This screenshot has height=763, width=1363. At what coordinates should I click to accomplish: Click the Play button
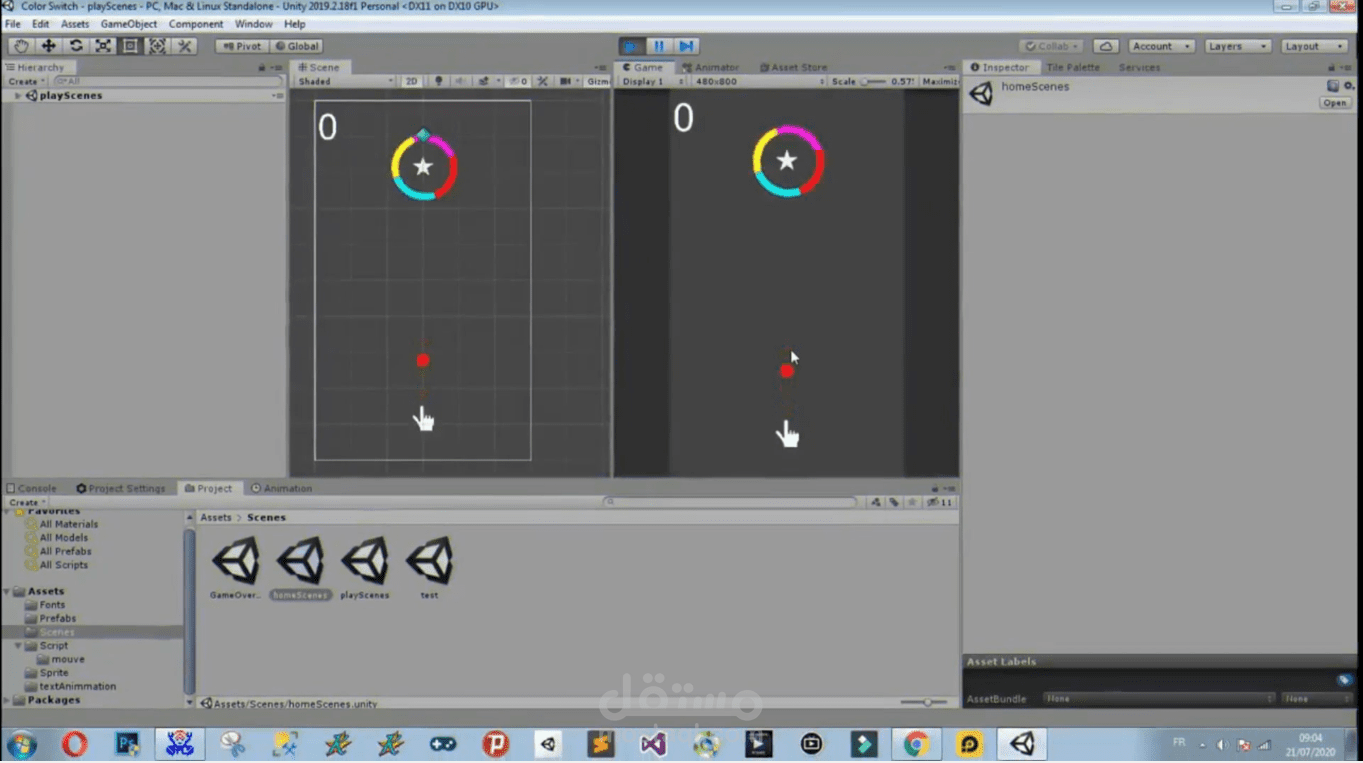coord(632,46)
